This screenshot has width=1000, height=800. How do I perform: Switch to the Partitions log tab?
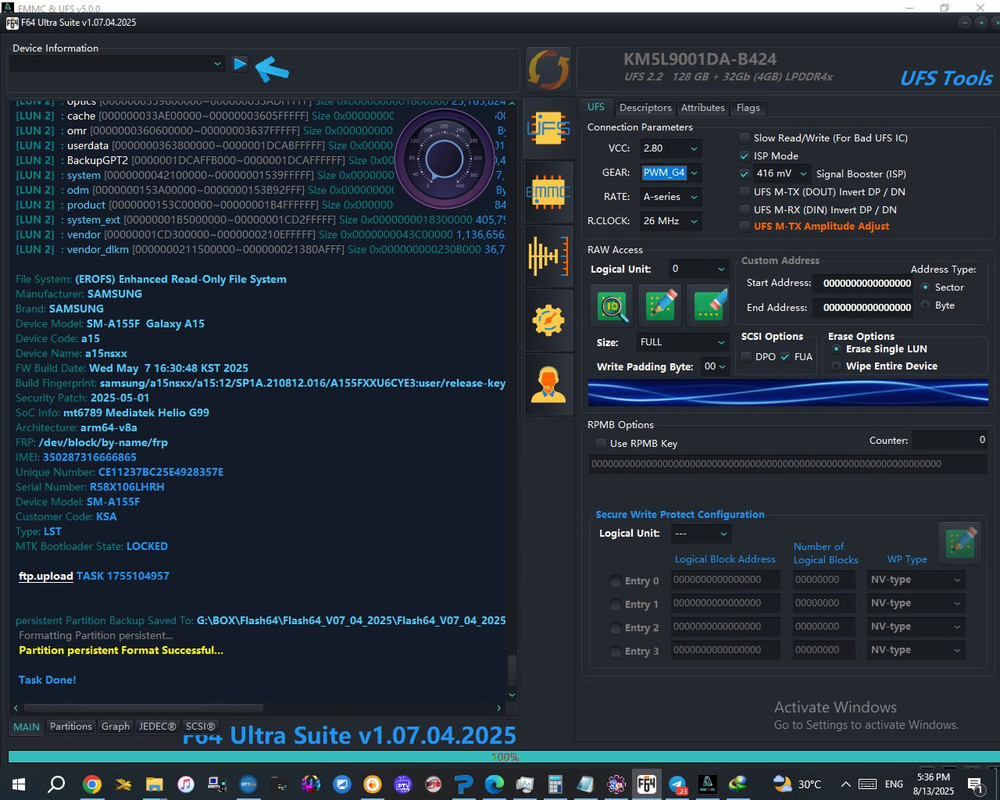pos(71,726)
